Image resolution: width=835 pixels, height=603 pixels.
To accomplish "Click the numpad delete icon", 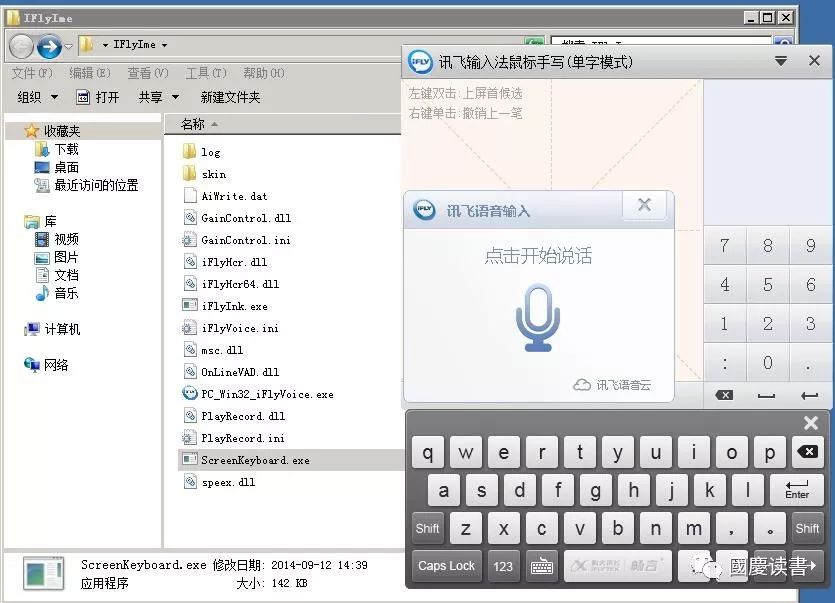I will tap(724, 395).
